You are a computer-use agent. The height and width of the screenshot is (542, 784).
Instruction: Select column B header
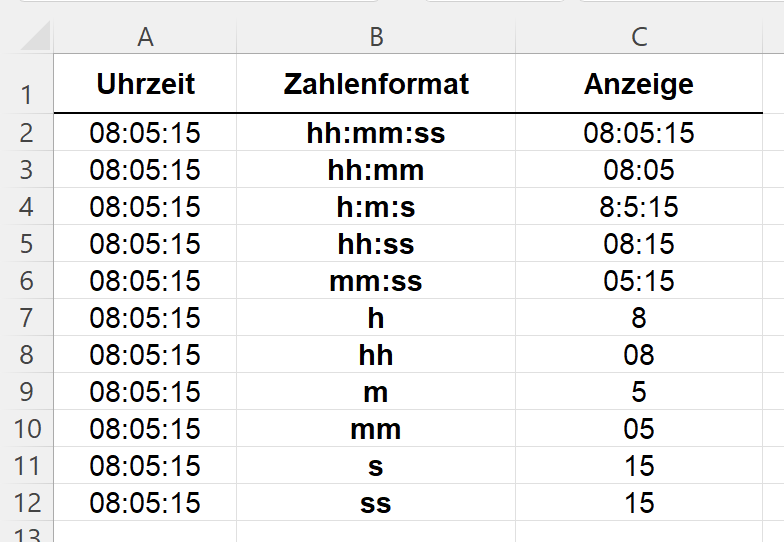point(376,37)
